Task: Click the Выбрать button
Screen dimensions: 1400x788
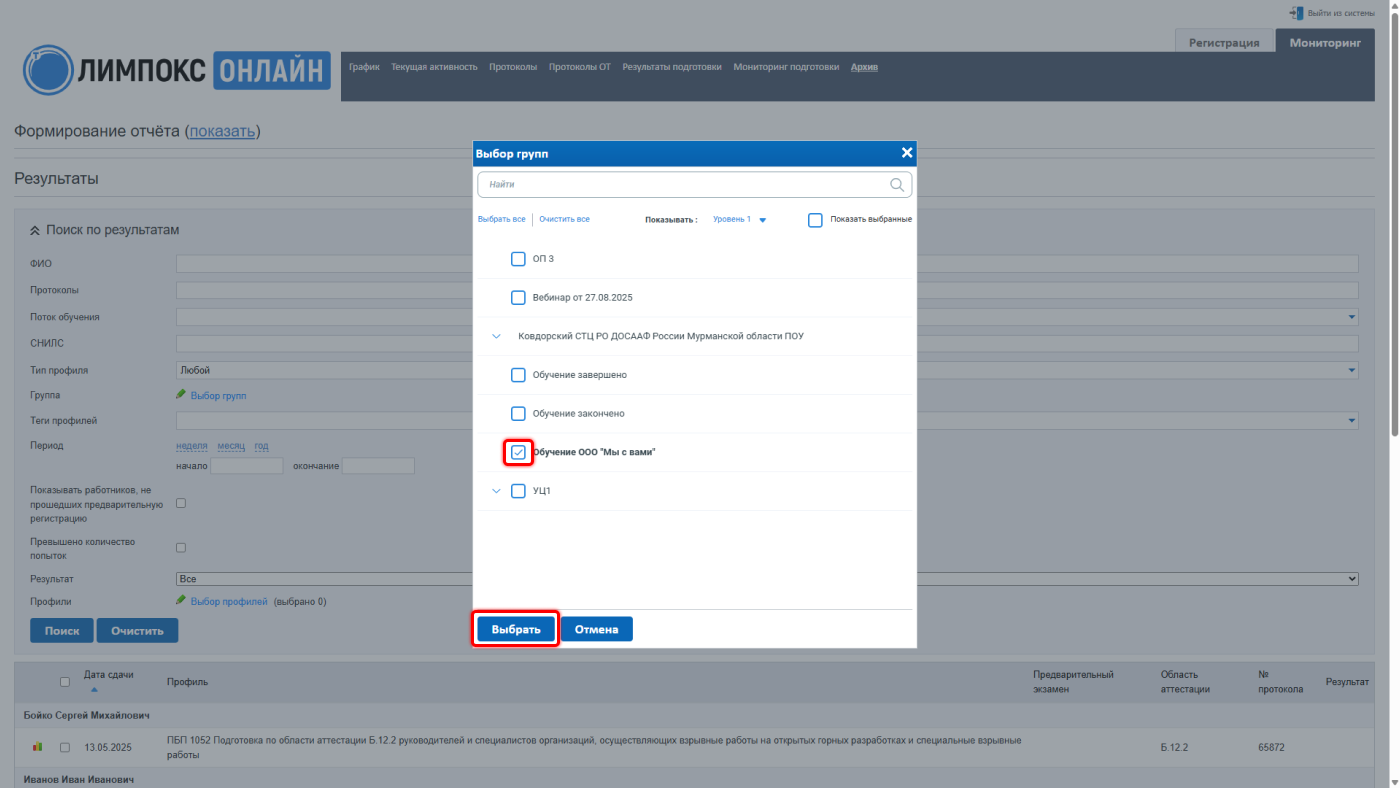Action: tap(516, 629)
